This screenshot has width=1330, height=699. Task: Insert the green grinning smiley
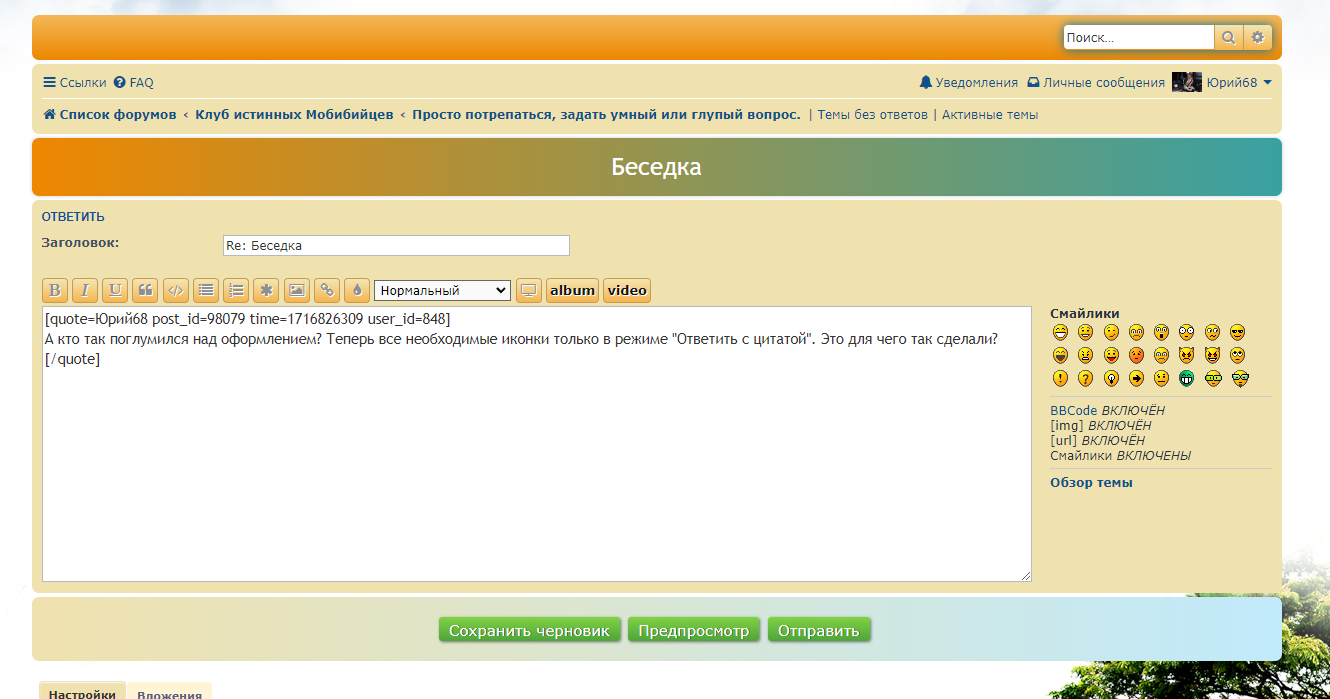pyautogui.click(x=1187, y=378)
